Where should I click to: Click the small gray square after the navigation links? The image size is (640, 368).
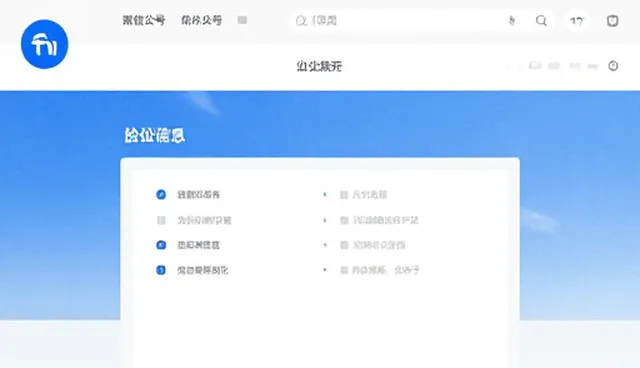[242, 20]
